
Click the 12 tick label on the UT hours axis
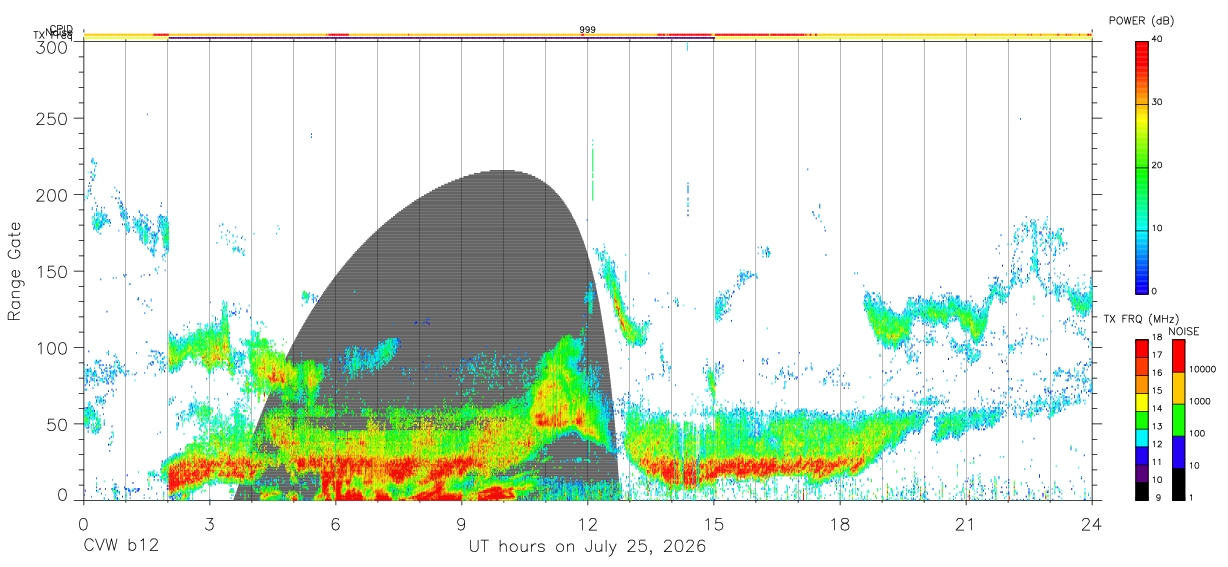coord(588,524)
